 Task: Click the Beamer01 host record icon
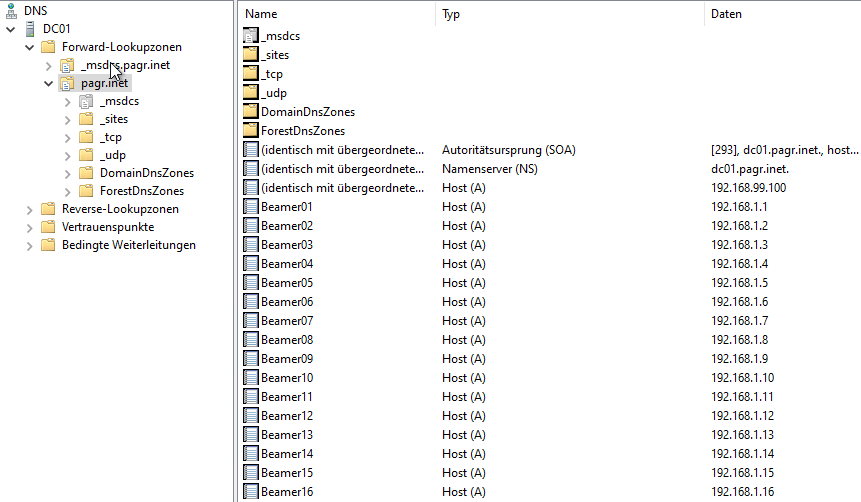point(251,207)
